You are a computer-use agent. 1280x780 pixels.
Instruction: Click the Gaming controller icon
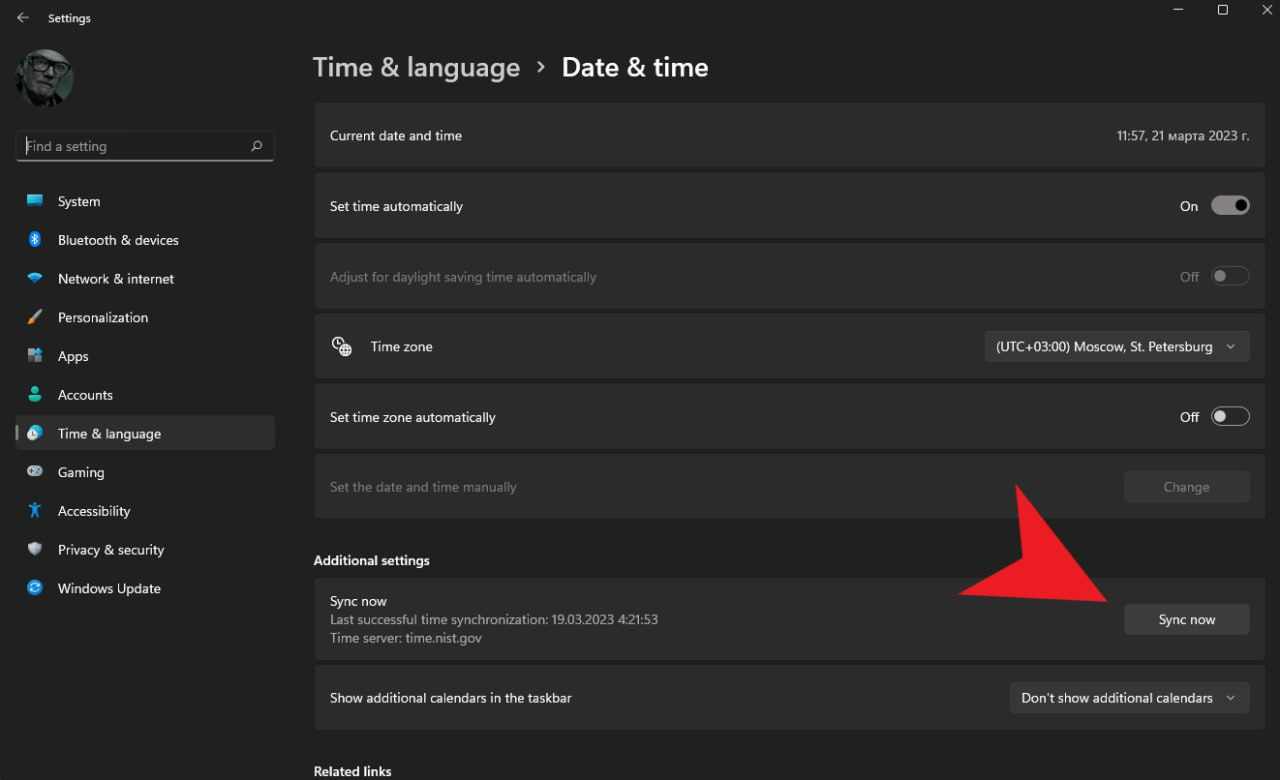pyautogui.click(x=35, y=472)
